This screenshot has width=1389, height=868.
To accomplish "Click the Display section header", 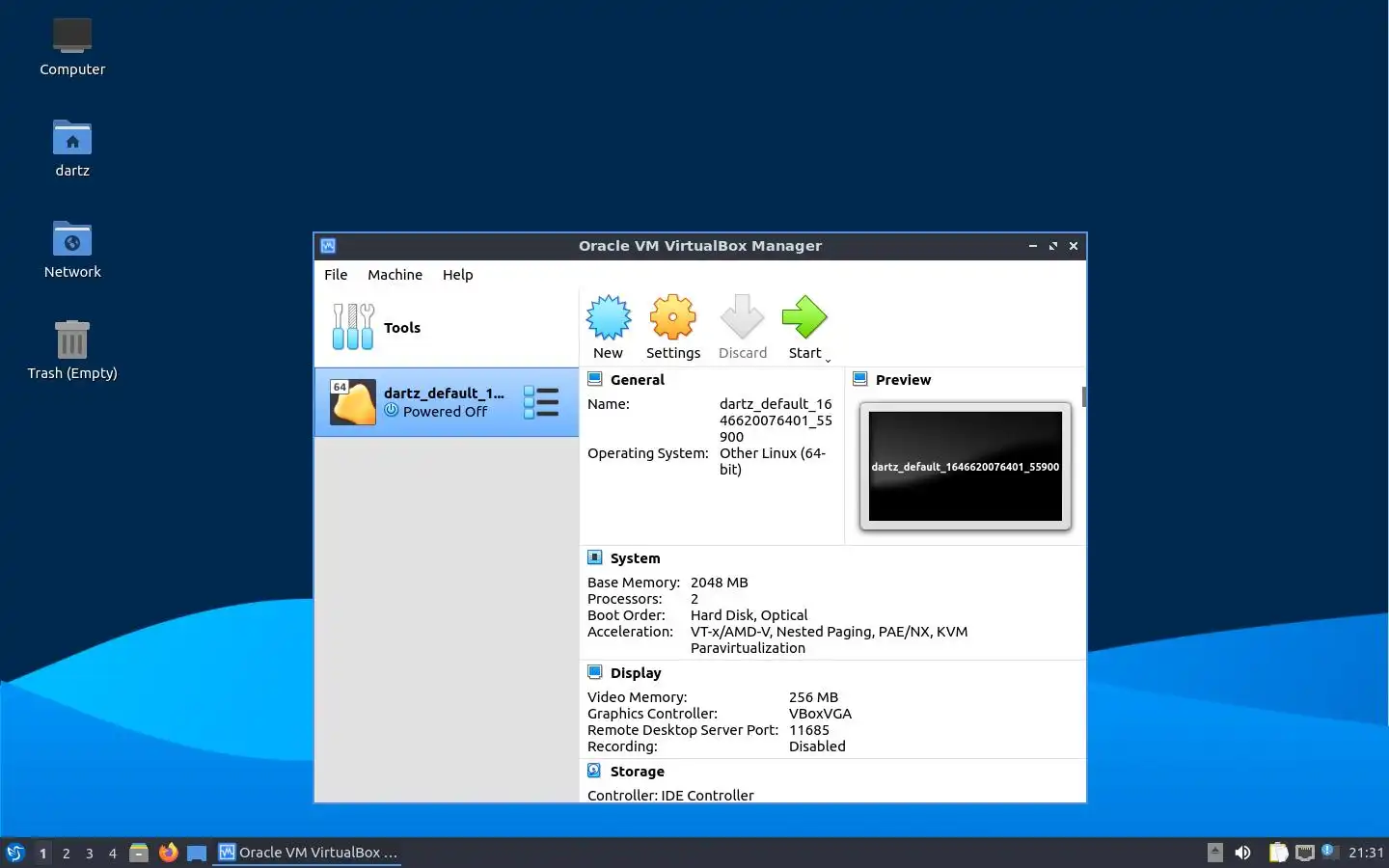I will click(636, 673).
